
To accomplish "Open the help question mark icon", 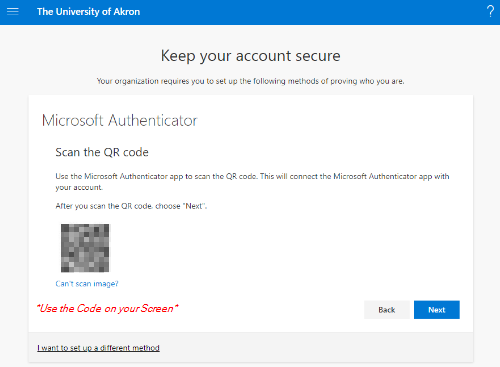I will click(x=490, y=11).
